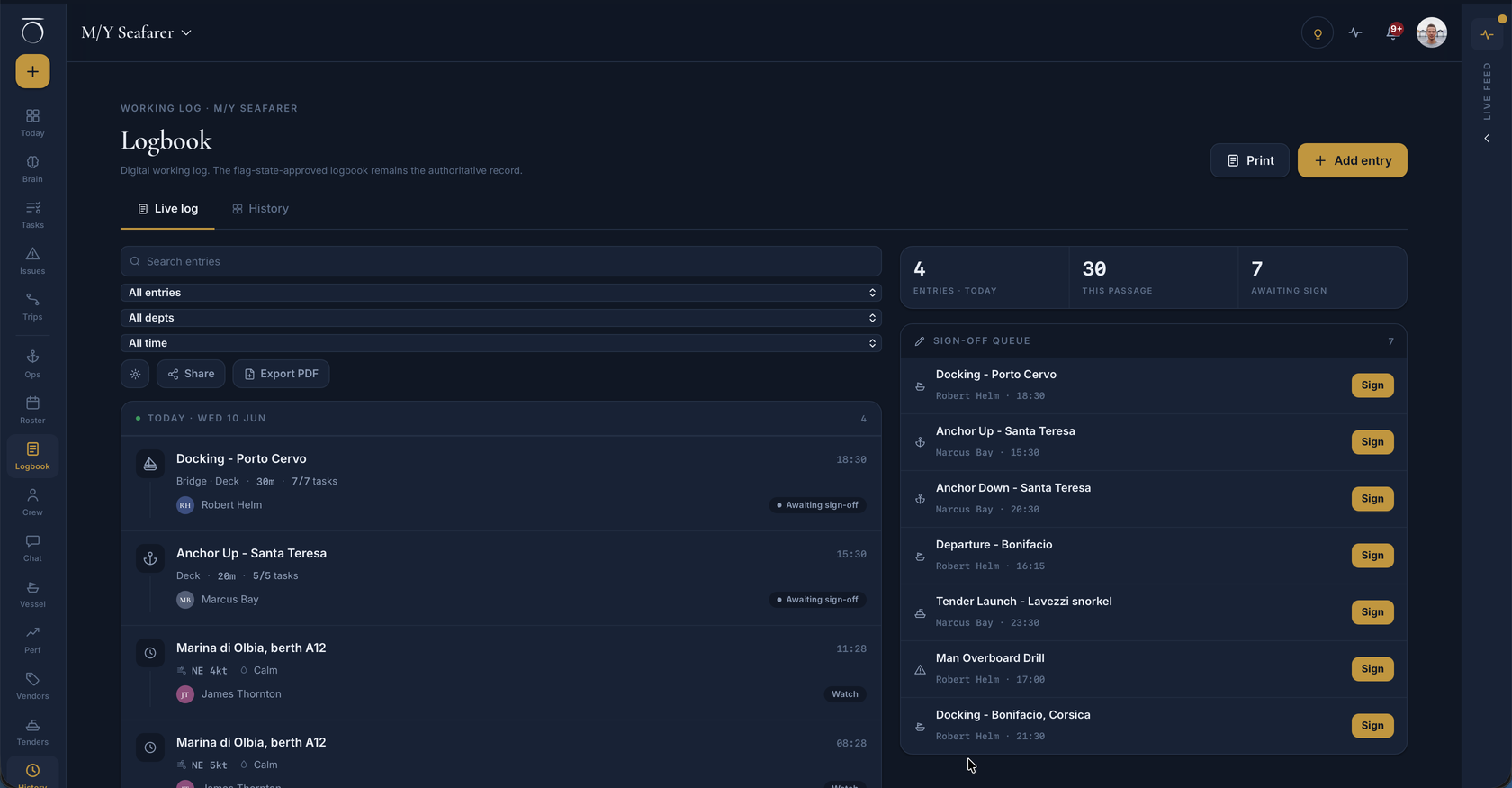1512x788 pixels.
Task: Switch to the Live log tab
Action: (167, 209)
